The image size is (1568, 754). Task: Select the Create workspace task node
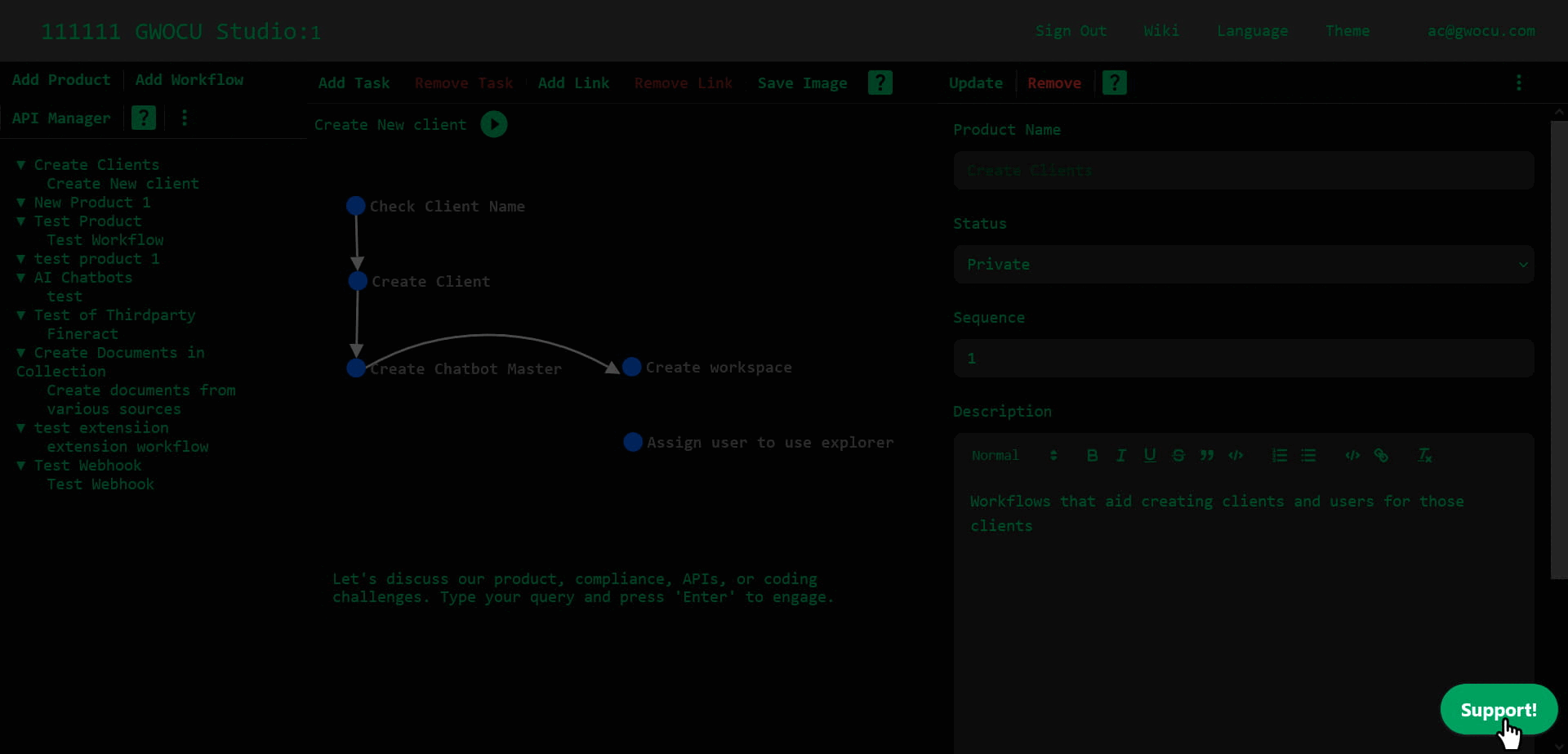(631, 367)
